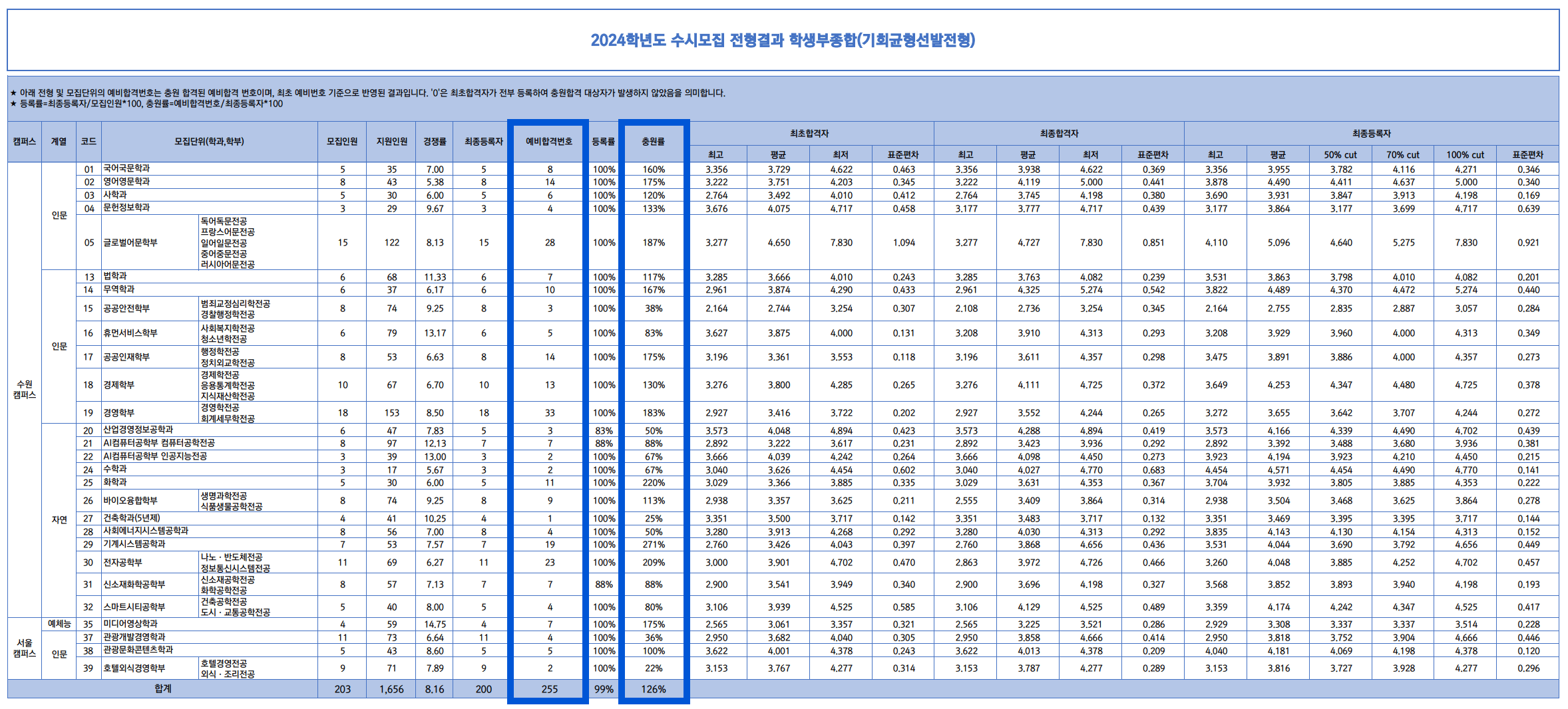Select the 예체능 category cell

[60, 624]
